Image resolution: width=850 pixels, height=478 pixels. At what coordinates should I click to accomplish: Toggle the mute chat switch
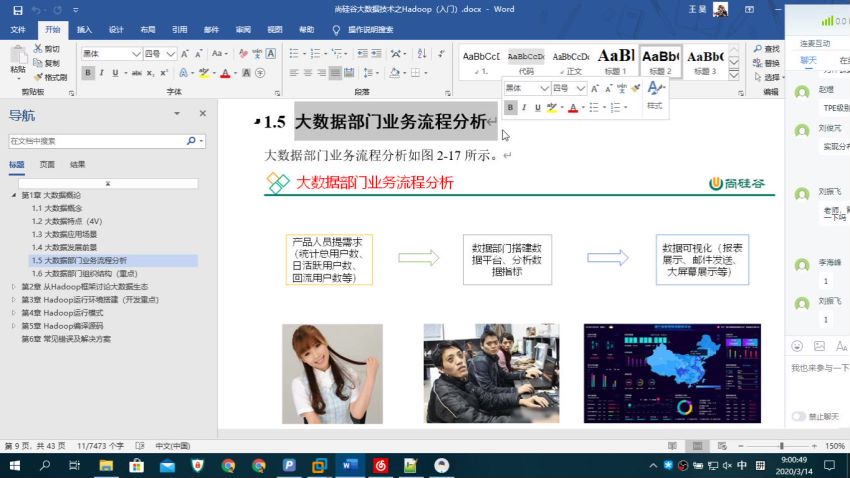point(799,416)
